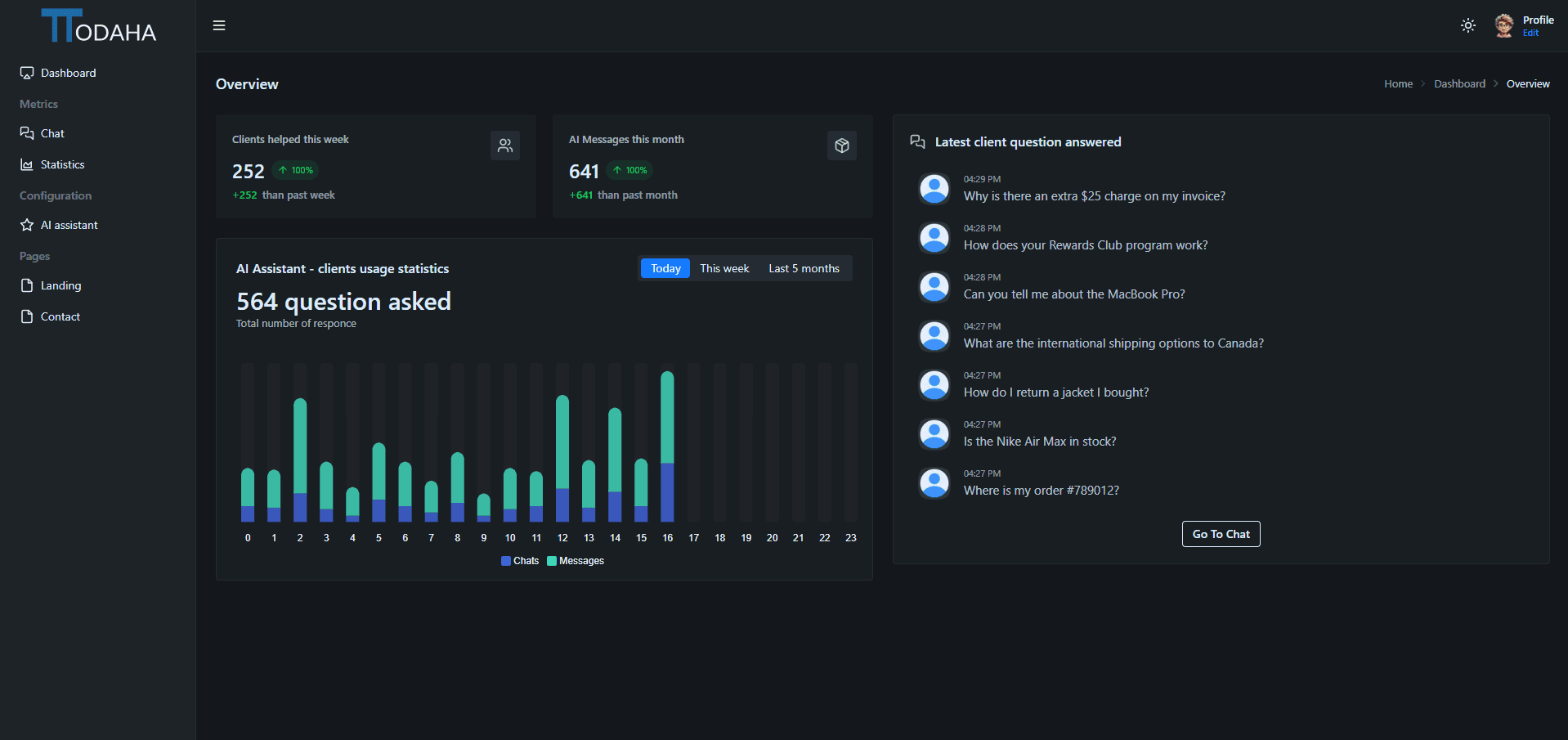Click the Statistics chart icon in sidebar
Viewport: 1568px width, 740px height.
pos(27,164)
